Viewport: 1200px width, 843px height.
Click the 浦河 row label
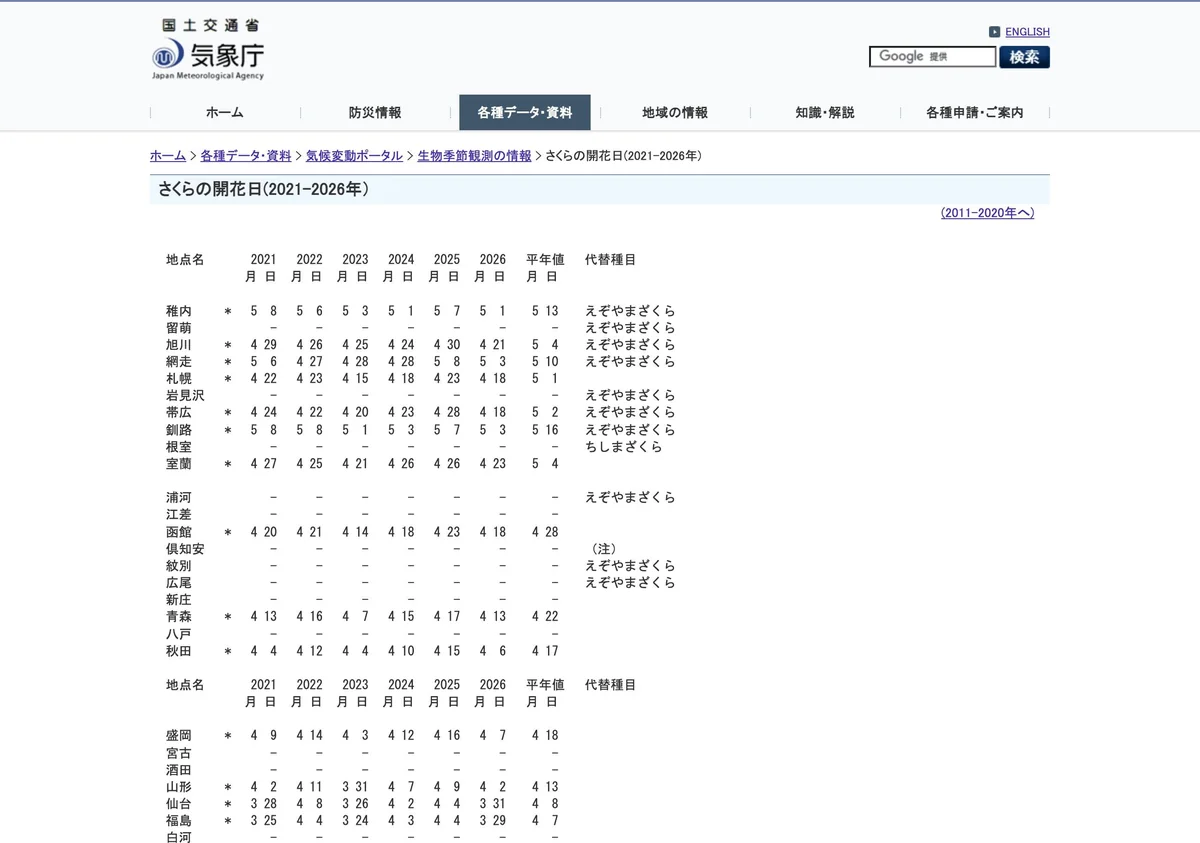pos(179,498)
